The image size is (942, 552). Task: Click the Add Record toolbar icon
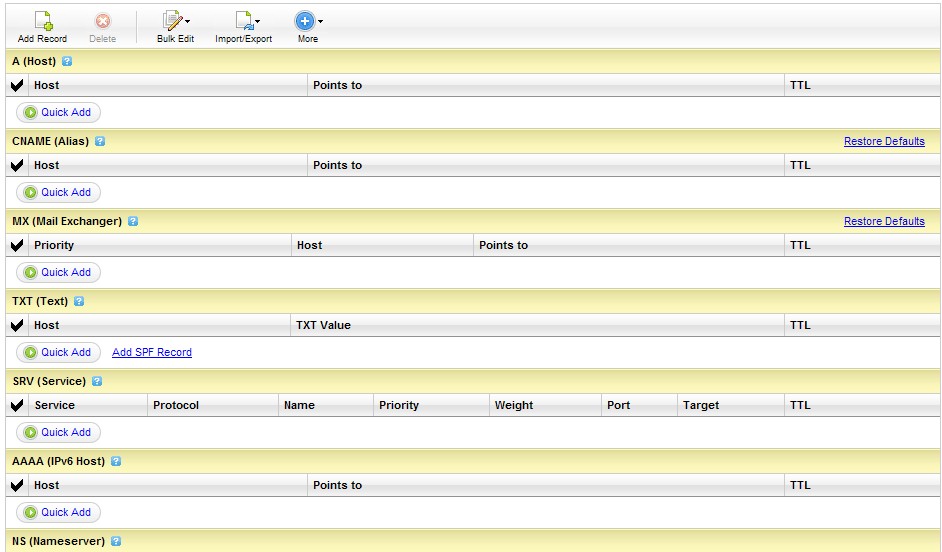43,21
